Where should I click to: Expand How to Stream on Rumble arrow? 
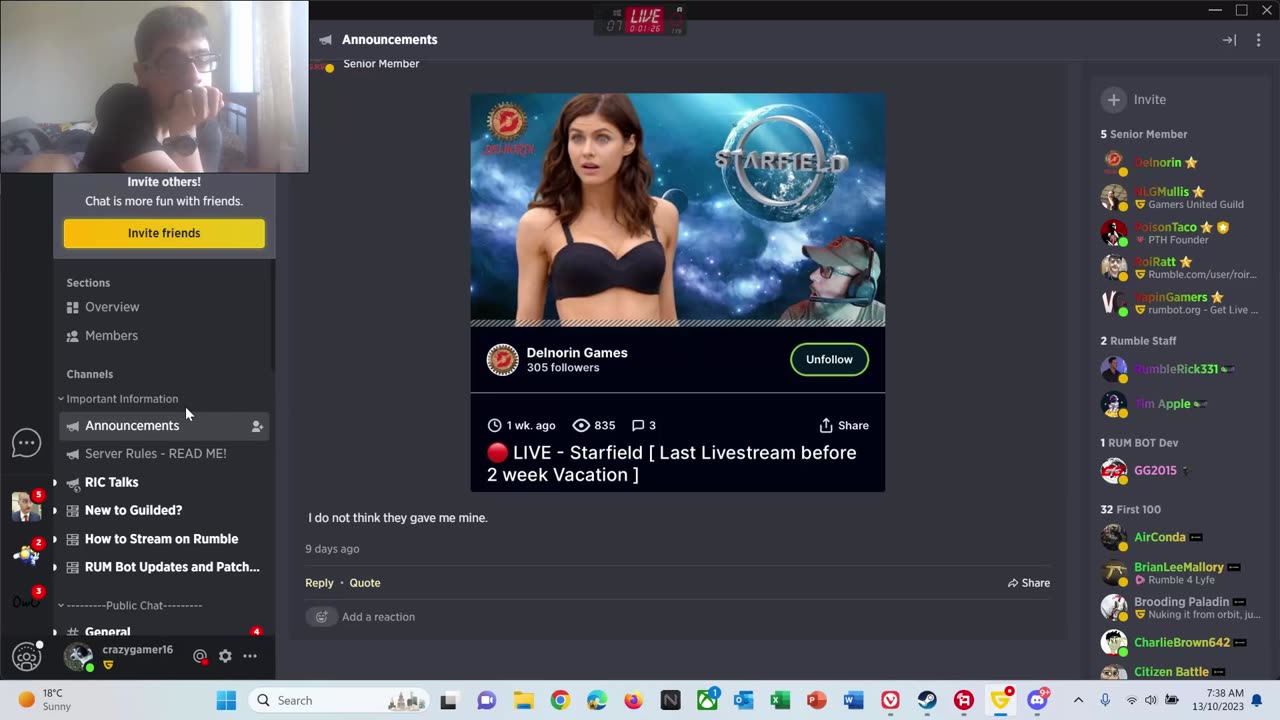(55, 539)
